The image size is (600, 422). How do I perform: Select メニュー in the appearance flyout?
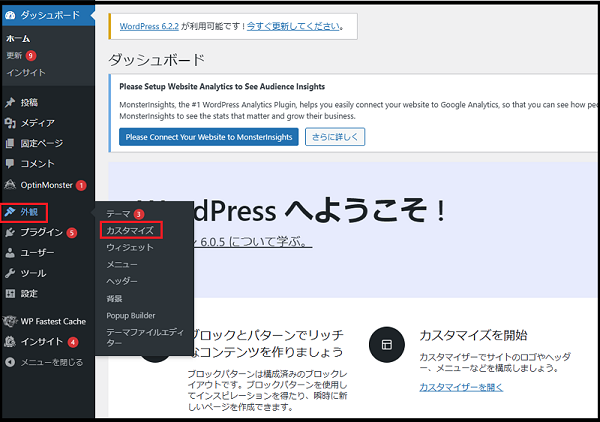122,264
